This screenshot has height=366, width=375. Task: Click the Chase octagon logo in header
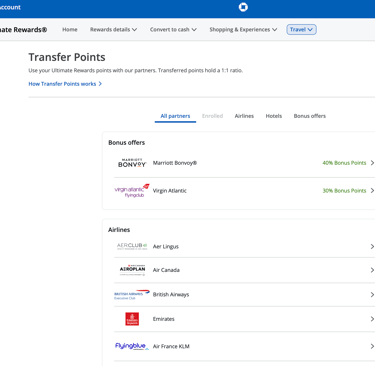(243, 7)
